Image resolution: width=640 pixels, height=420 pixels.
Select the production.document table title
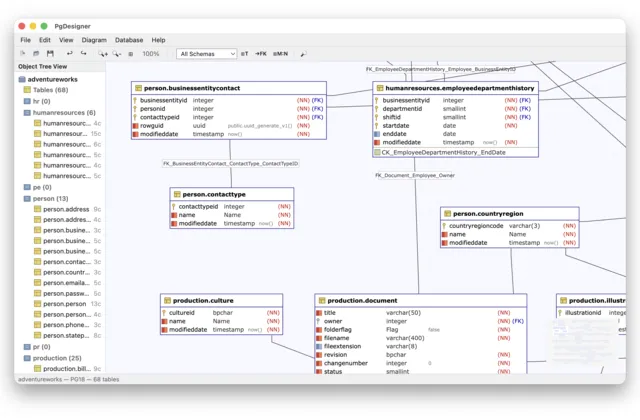(x=362, y=300)
